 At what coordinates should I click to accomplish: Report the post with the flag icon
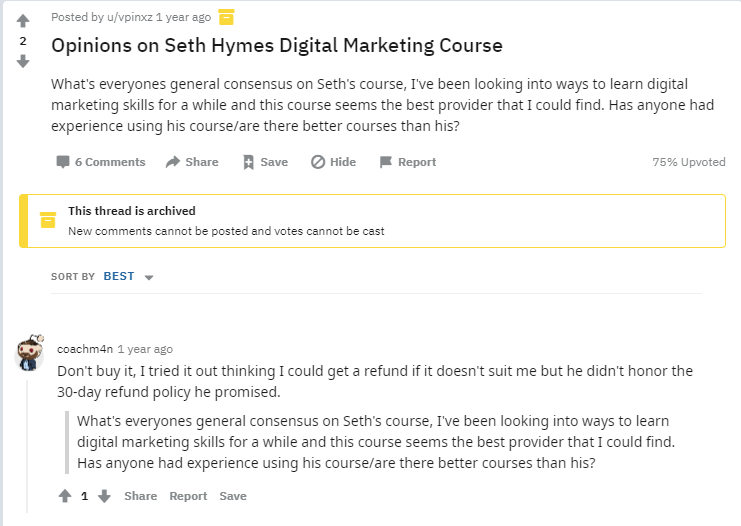coord(408,162)
